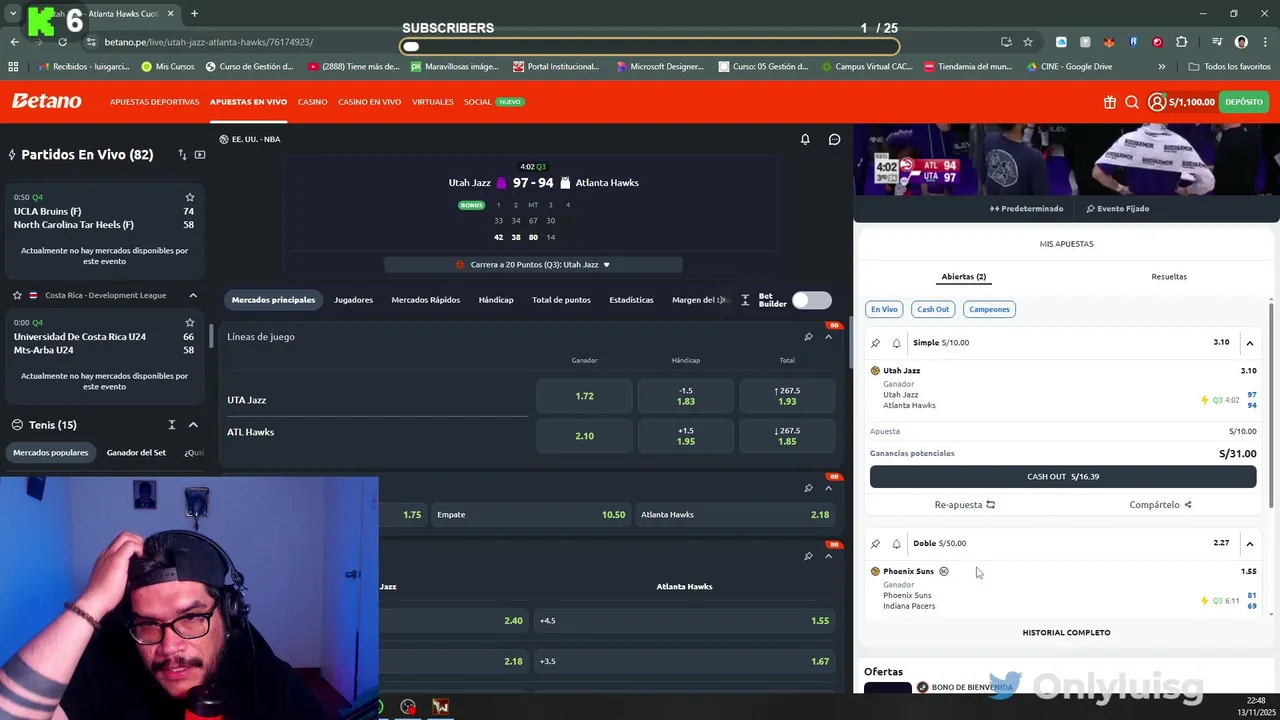Select Mercados Rápidos tab

(425, 300)
